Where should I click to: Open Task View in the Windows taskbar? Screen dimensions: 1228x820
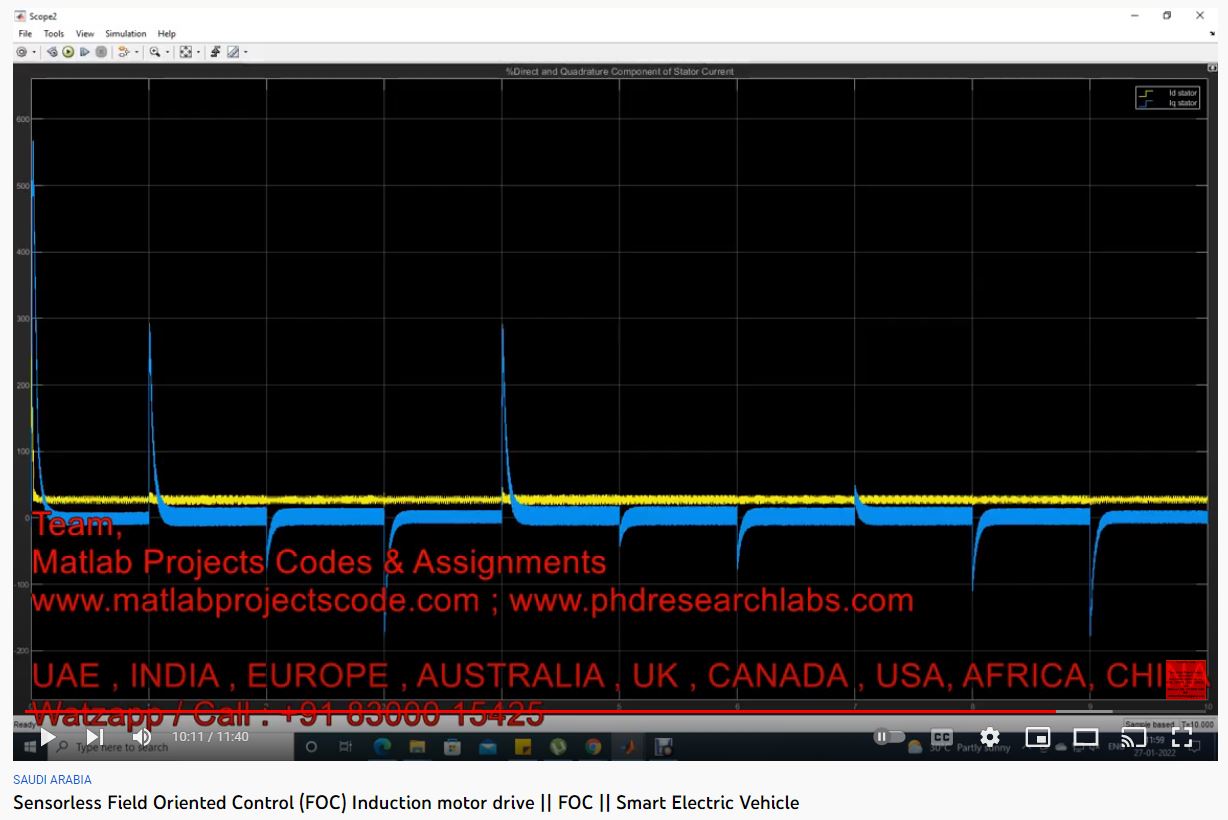pyautogui.click(x=345, y=746)
